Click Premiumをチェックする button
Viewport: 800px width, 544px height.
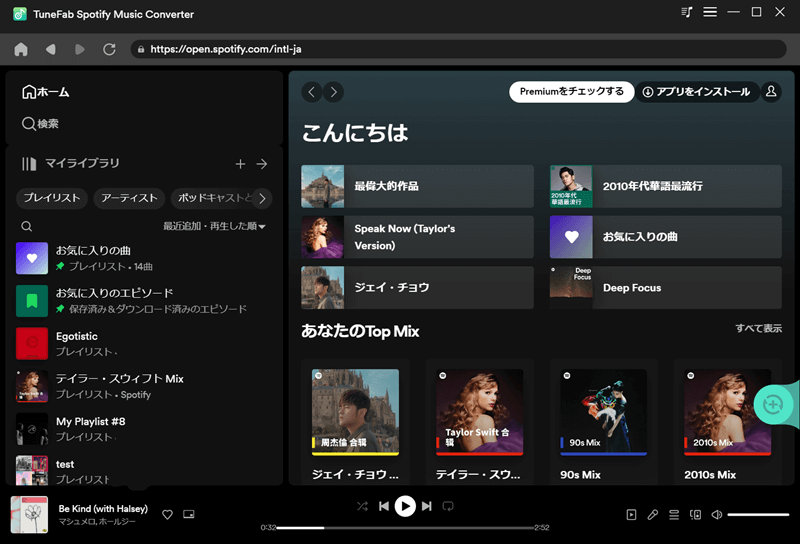[x=571, y=92]
